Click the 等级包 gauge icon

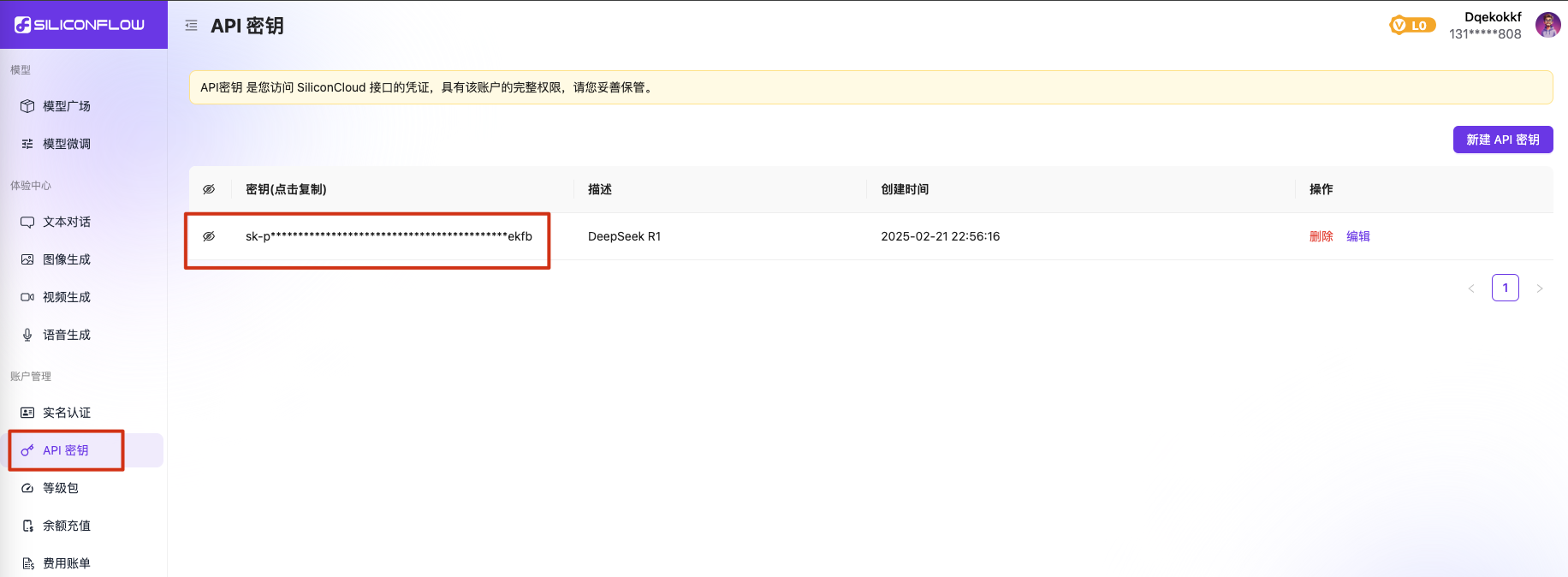pos(27,488)
